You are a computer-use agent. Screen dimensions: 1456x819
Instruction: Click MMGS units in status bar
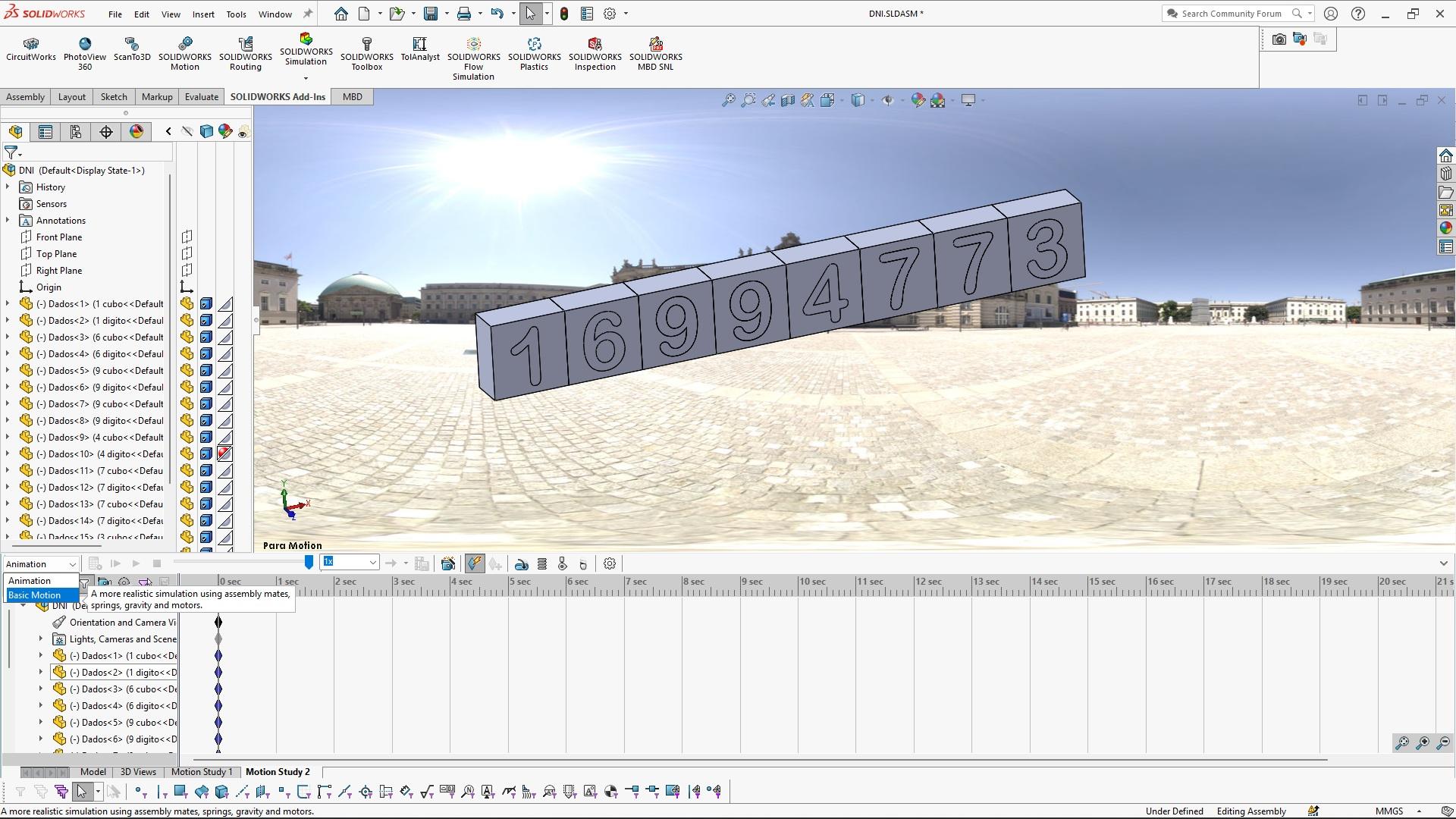(x=1389, y=811)
